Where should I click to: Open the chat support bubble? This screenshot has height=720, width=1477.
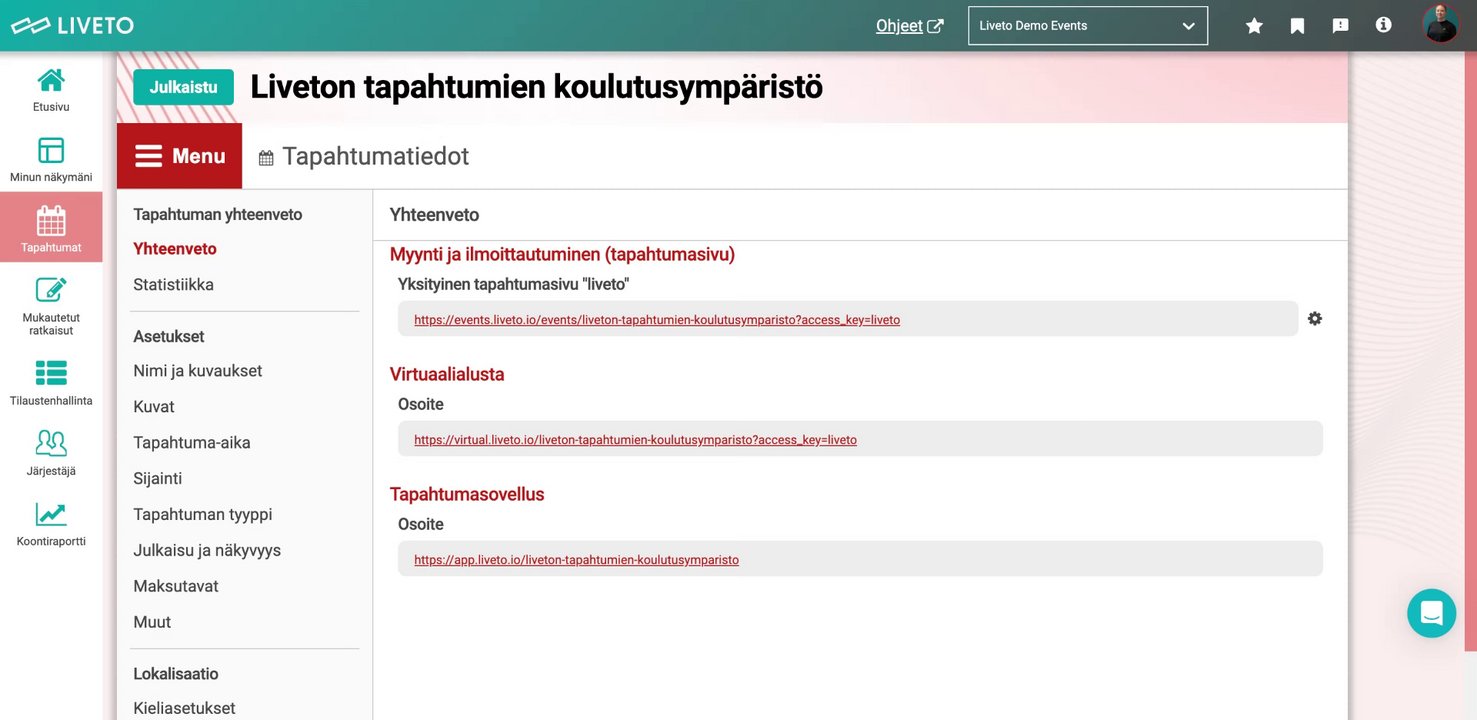(x=1431, y=613)
